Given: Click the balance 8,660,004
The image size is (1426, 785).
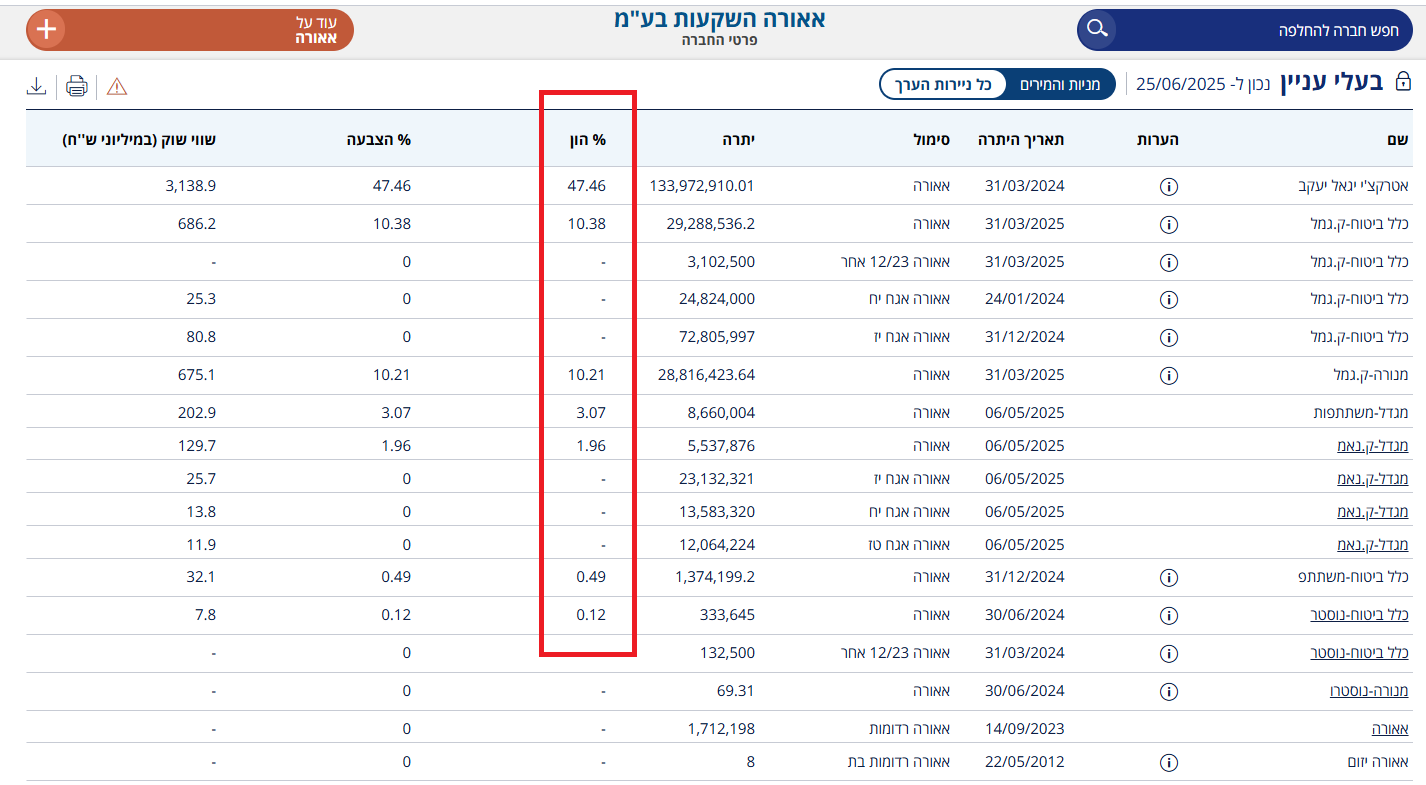Looking at the screenshot, I should [x=719, y=413].
